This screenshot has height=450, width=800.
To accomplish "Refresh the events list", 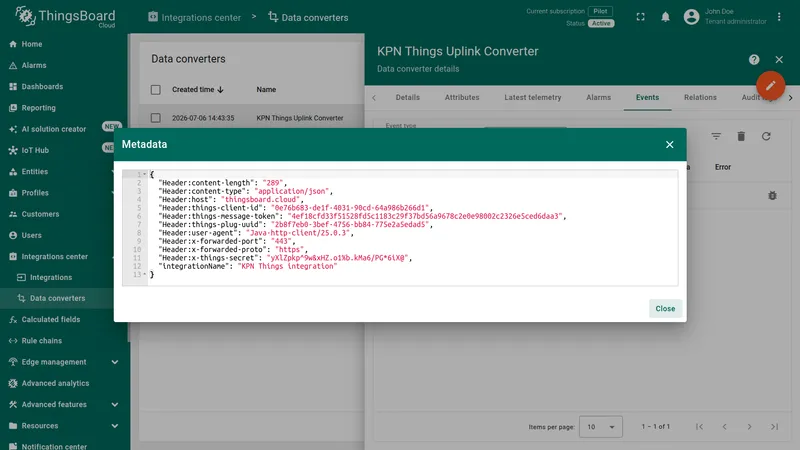I will click(766, 136).
